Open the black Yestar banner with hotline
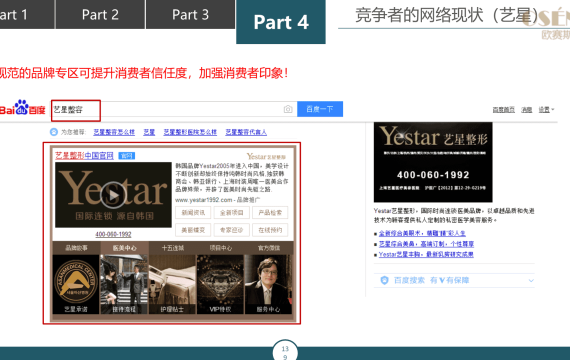The height and width of the screenshot is (360, 570). click(433, 162)
